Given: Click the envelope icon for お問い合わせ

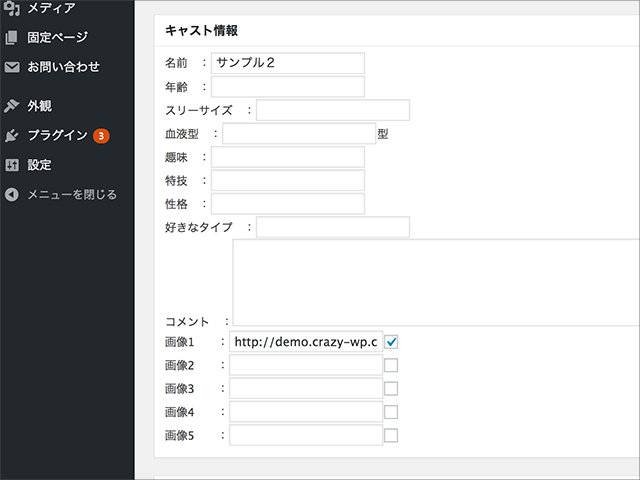Looking at the screenshot, I should [12, 68].
